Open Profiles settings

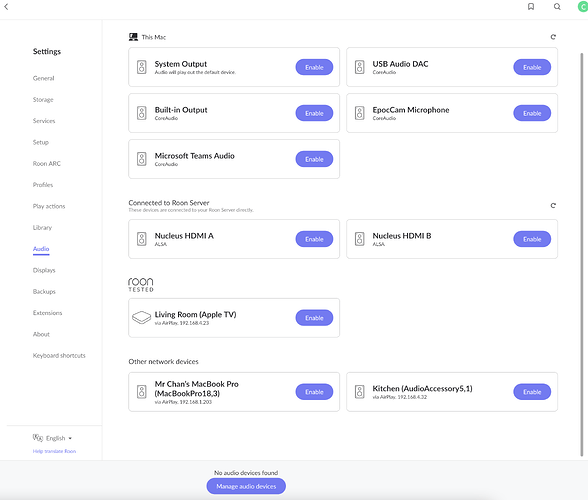coord(43,185)
